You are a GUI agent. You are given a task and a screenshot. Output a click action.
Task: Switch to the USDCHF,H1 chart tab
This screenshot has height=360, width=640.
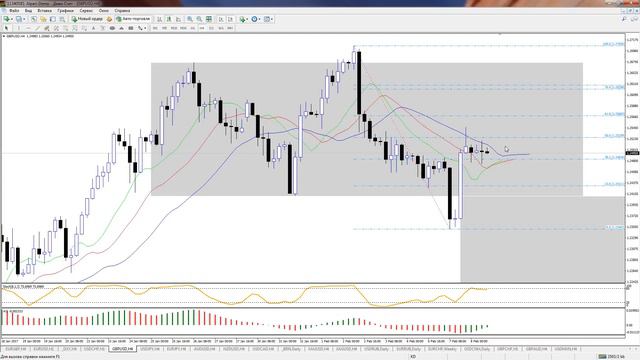(x=94, y=349)
